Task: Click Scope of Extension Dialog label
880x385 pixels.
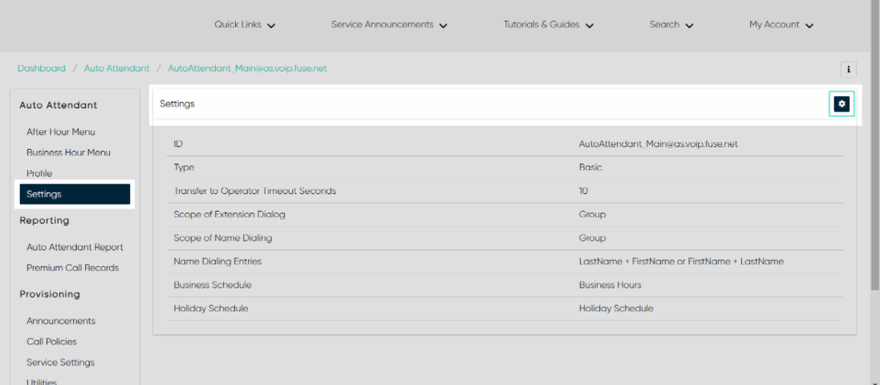Action: point(230,214)
